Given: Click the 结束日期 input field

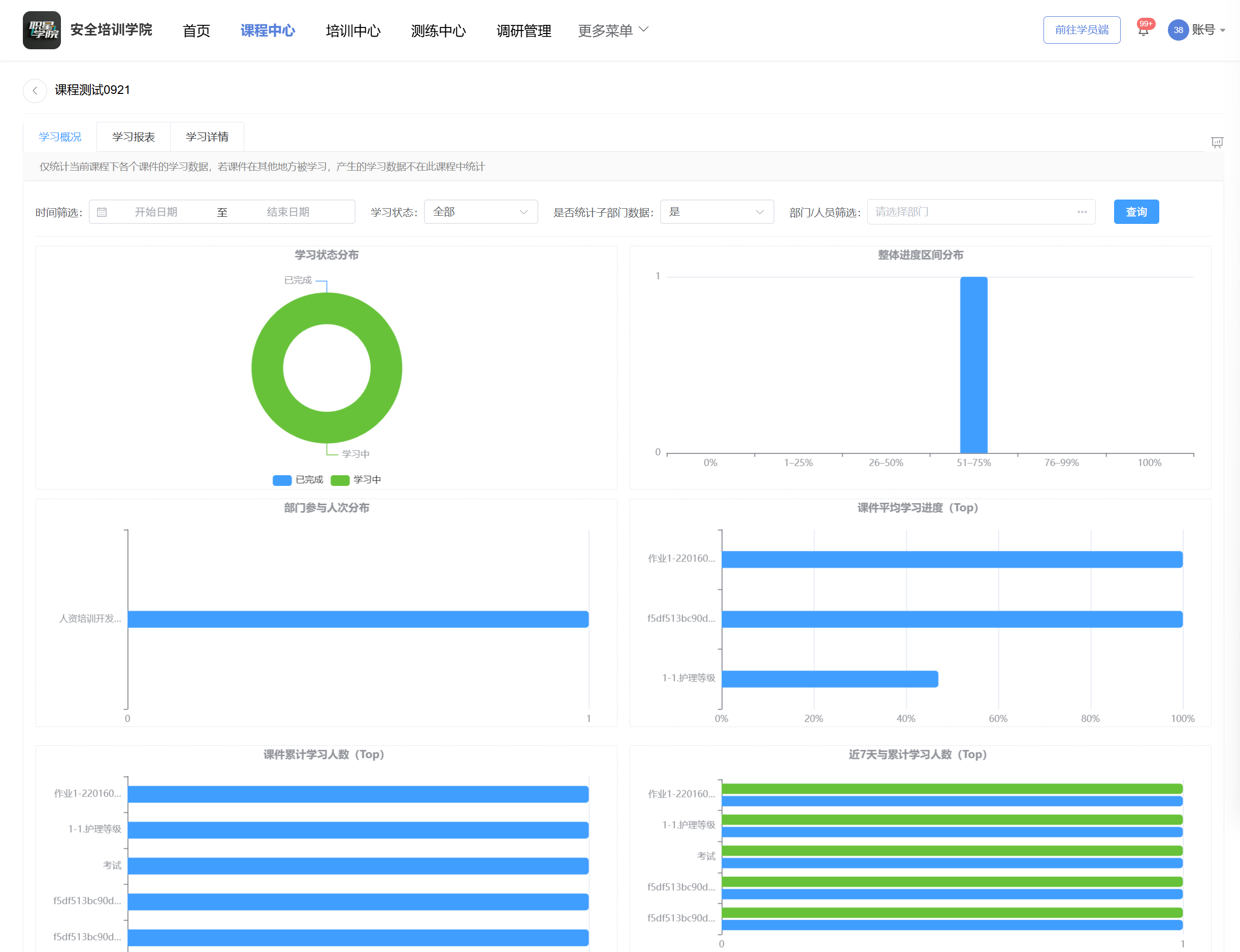Looking at the screenshot, I should (x=288, y=212).
